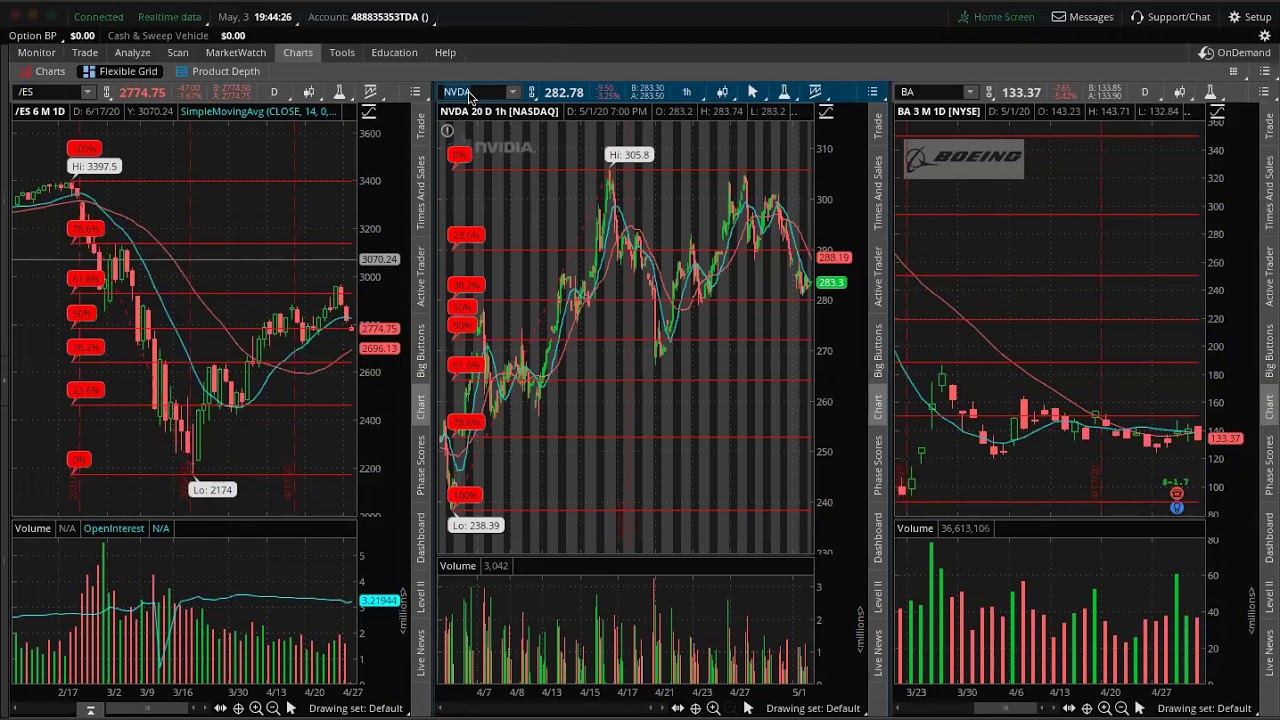Switch to the MarketWatch tab
This screenshot has height=720, width=1280.
pos(236,53)
